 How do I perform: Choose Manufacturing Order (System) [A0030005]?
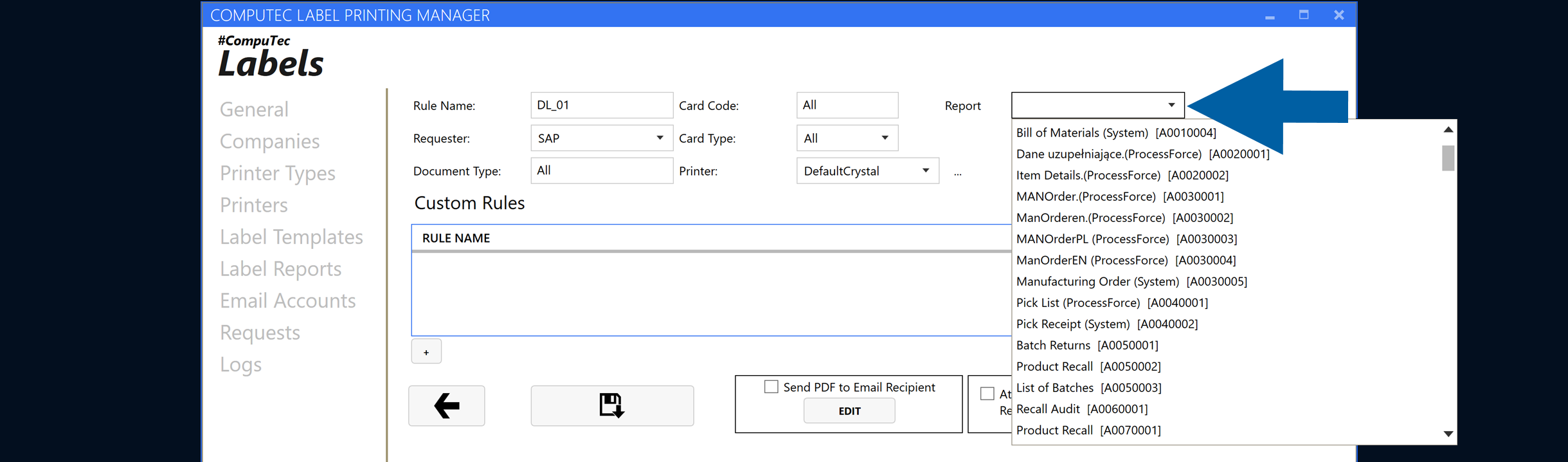(1131, 281)
